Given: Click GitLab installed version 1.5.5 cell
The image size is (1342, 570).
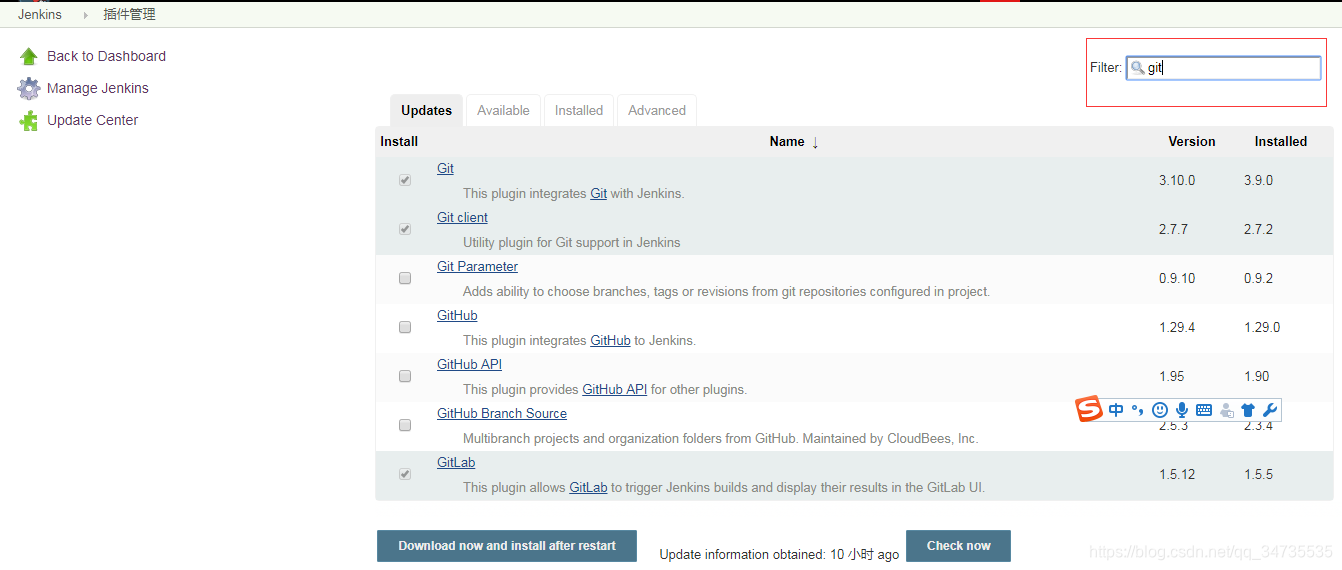Looking at the screenshot, I should [1258, 475].
